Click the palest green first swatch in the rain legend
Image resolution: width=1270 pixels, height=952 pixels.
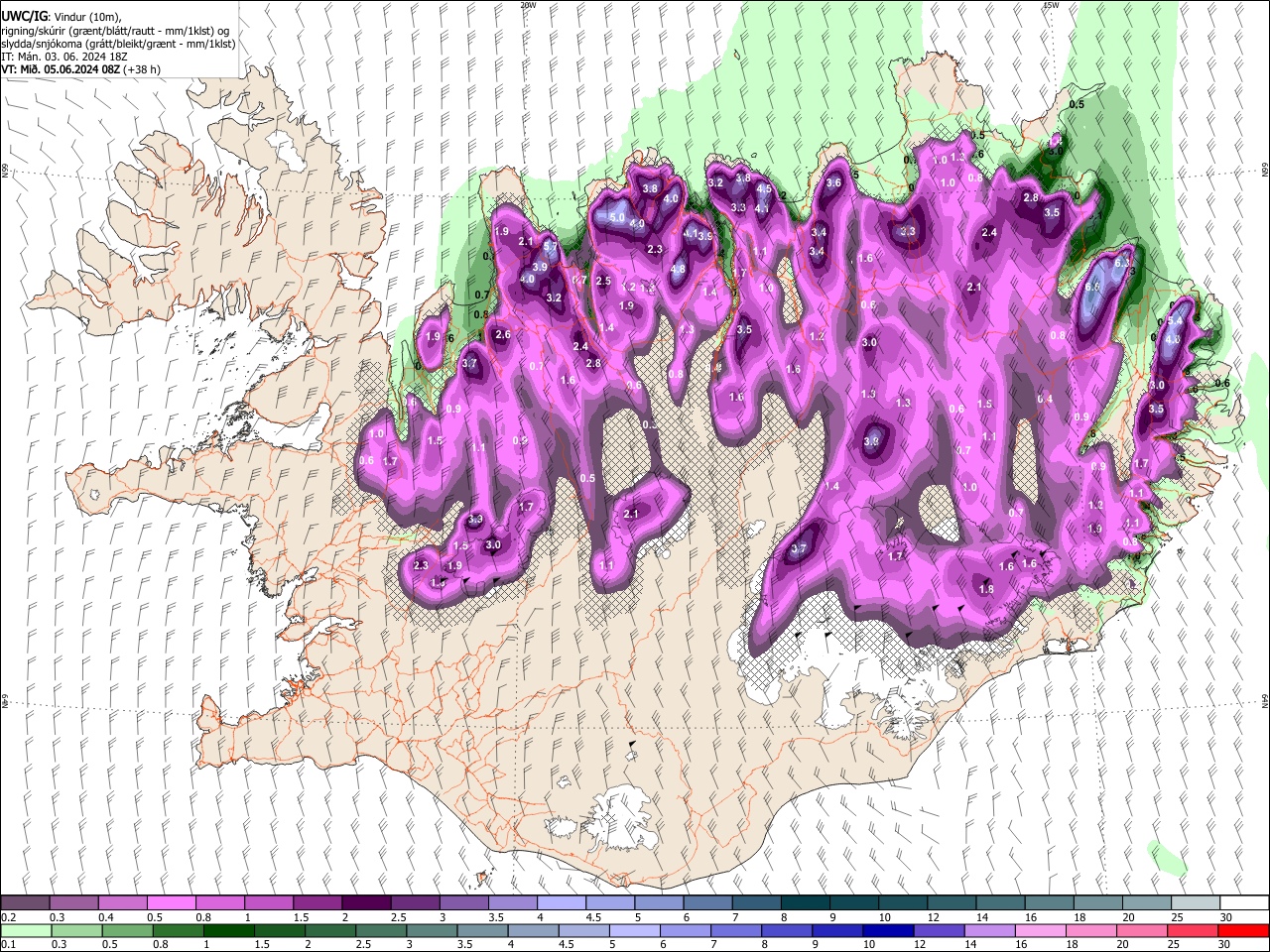pyautogui.click(x=25, y=930)
